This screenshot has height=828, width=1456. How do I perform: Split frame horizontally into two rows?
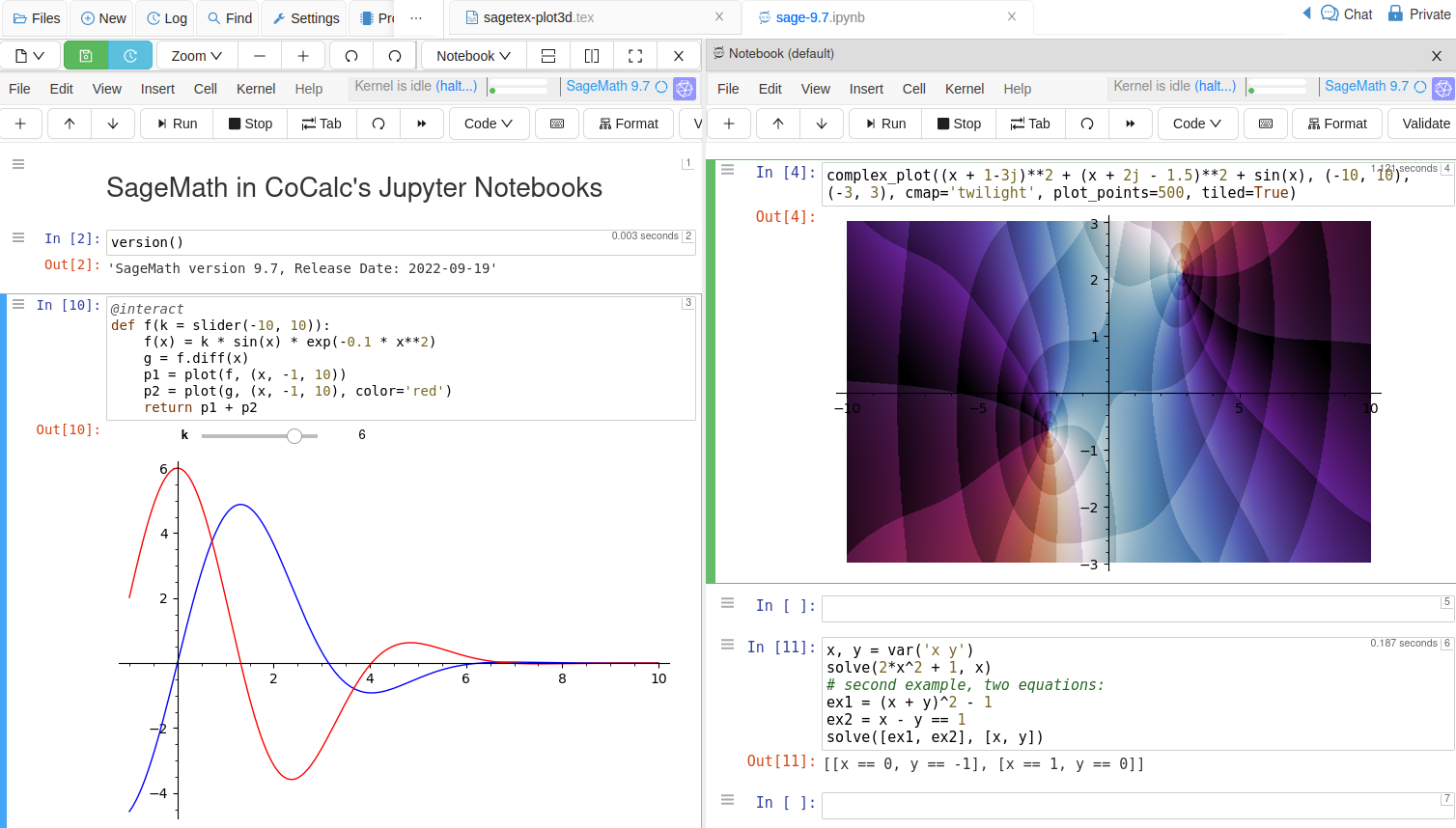click(548, 56)
